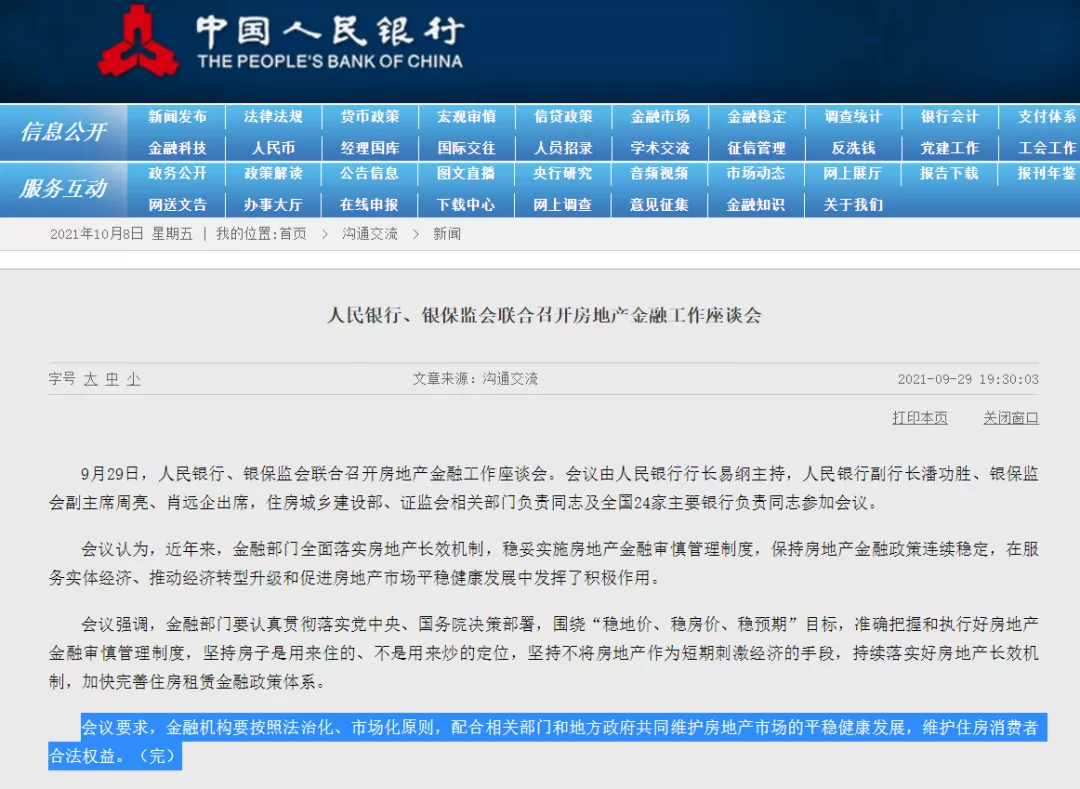The height and width of the screenshot is (789, 1080).
Task: Select 反洗钱 navigation item
Action: tap(853, 148)
